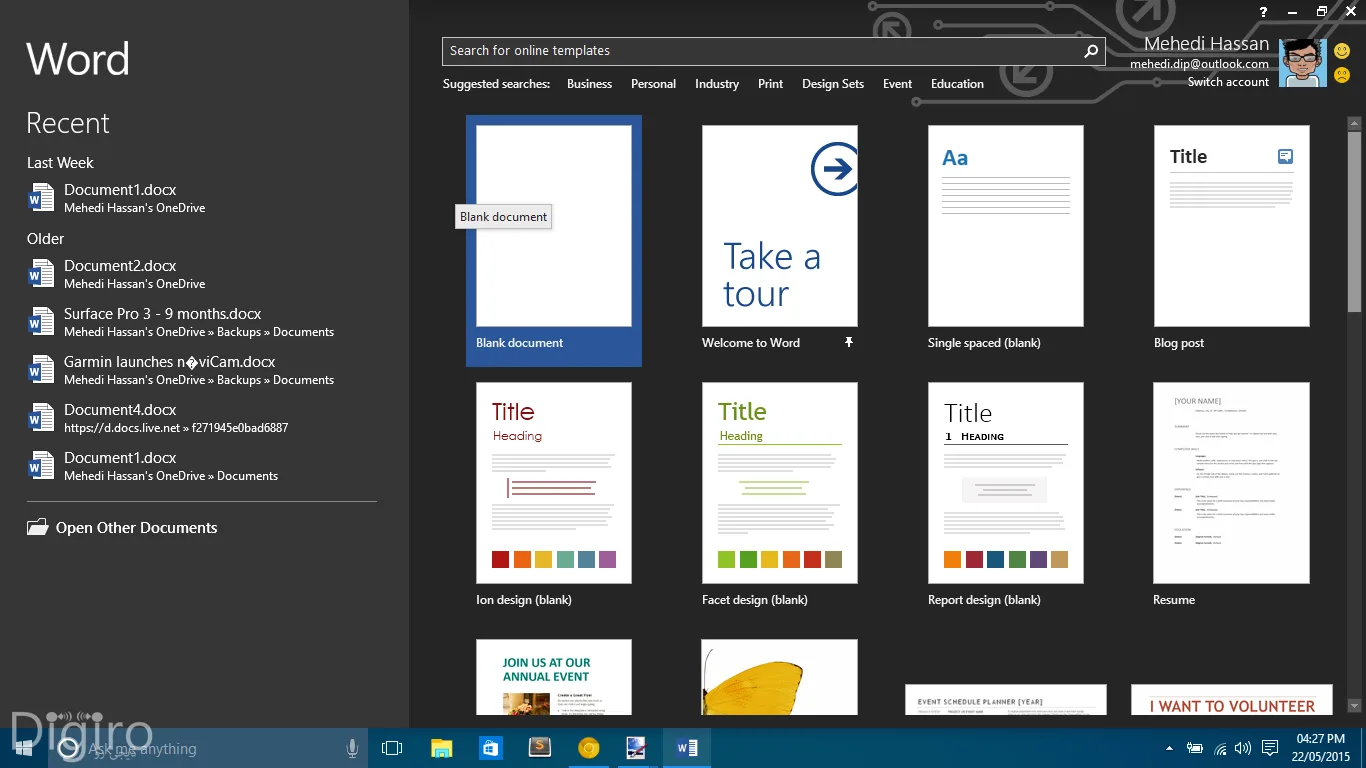Open recent file Document4.docx
Screen dimensions: 1366x768
(x=202, y=418)
